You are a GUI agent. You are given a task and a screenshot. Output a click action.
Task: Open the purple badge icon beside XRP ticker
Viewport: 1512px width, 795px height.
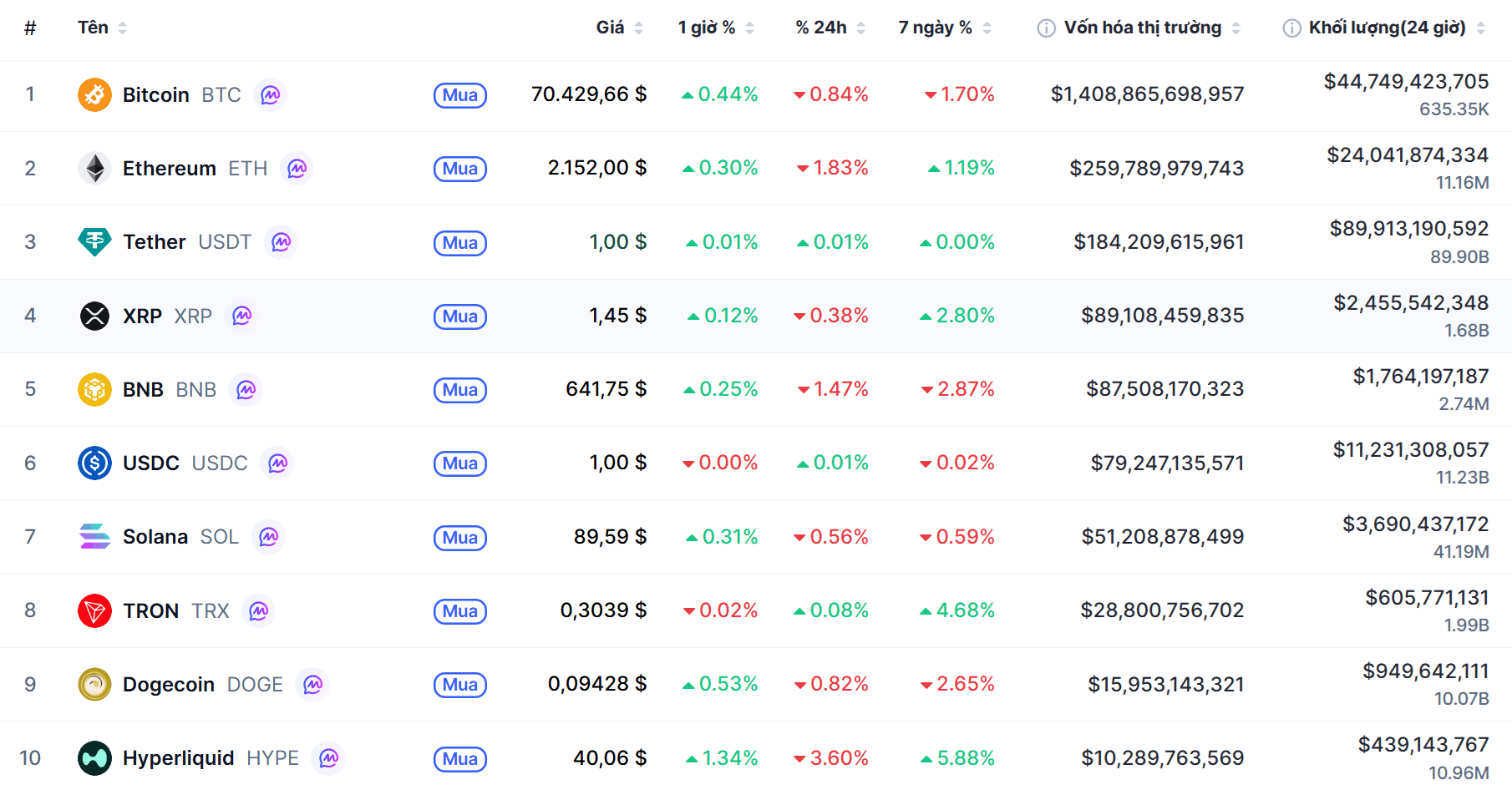(x=241, y=316)
